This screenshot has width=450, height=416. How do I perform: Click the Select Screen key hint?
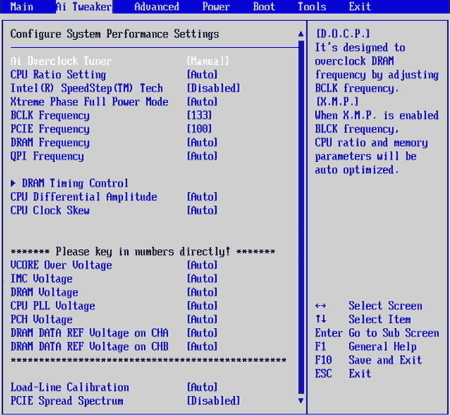tap(369, 306)
